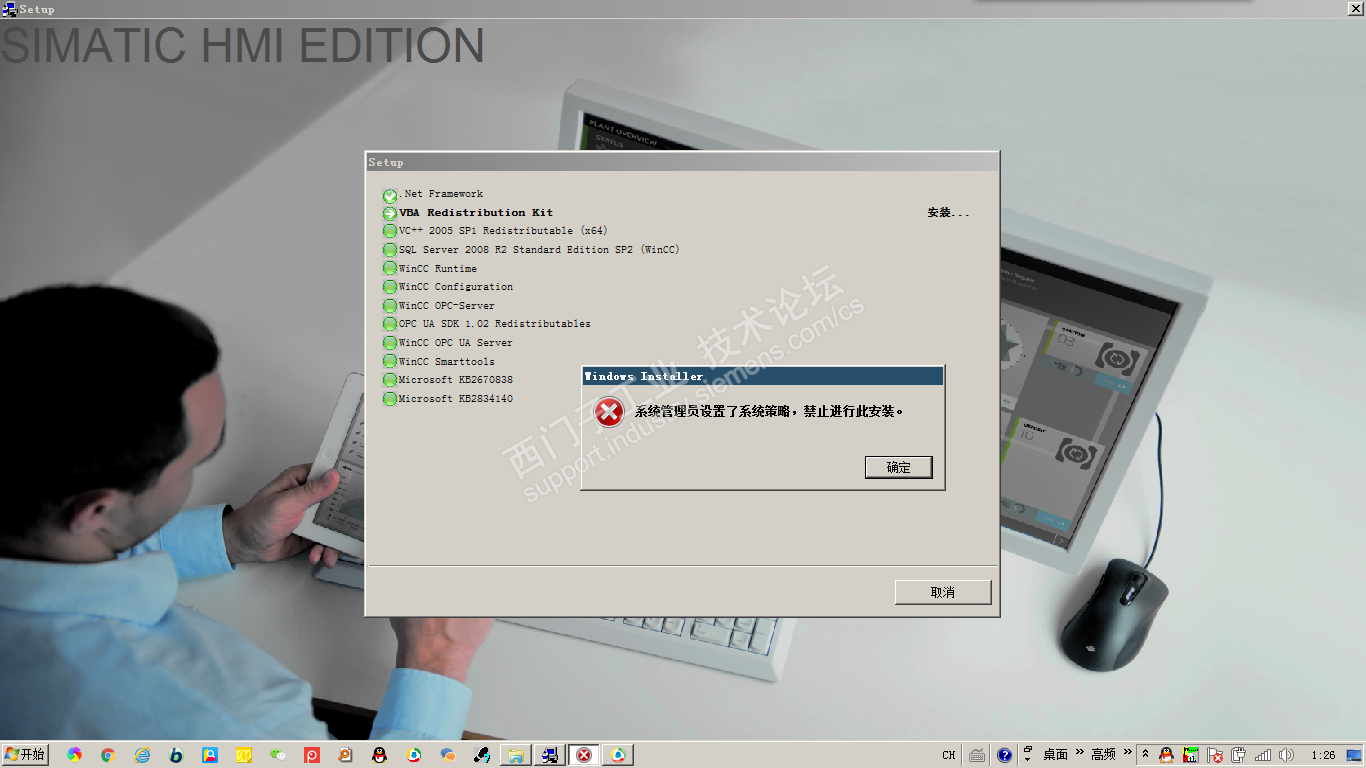Close the outer Setup window

[x=1354, y=8]
